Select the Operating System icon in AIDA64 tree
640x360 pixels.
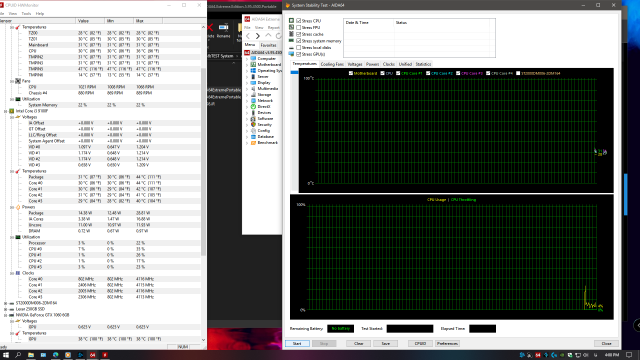(253, 71)
